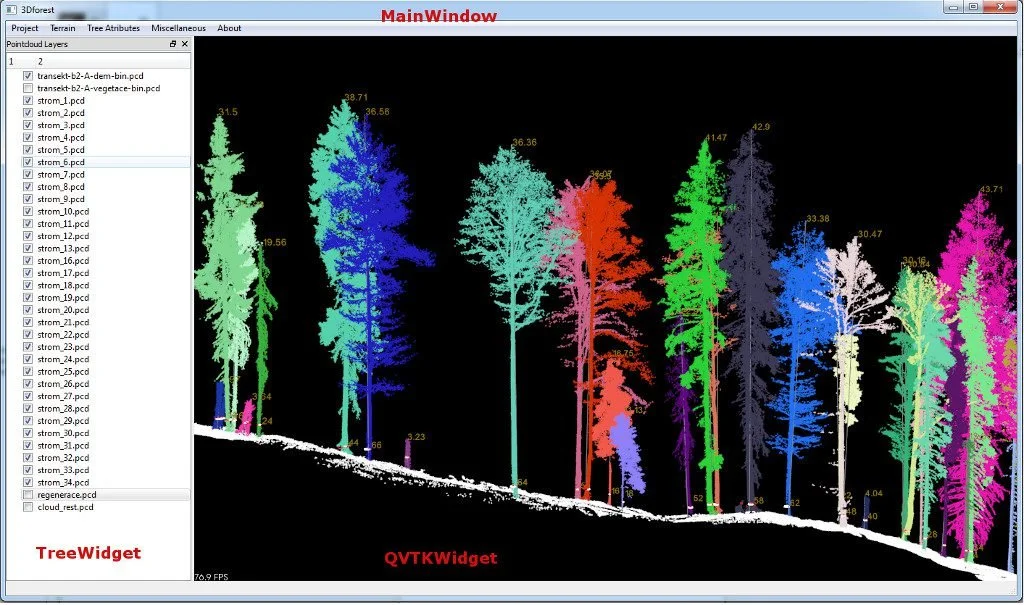Select the strom_27.pcd layer name
This screenshot has height=605, width=1024.
click(x=63, y=396)
